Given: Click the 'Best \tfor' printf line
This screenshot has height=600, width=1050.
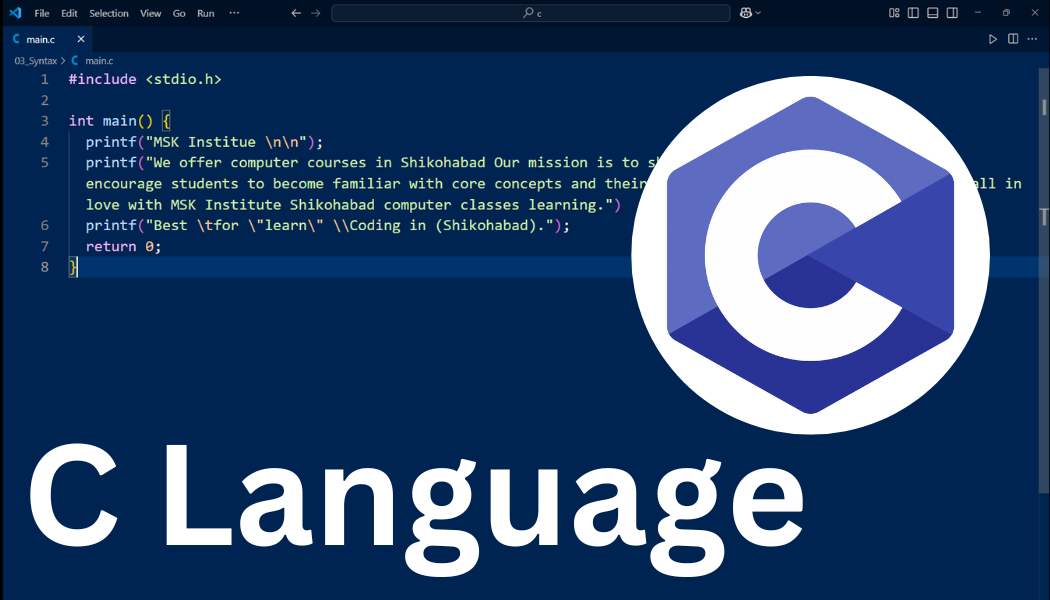Looking at the screenshot, I should click(327, 226).
